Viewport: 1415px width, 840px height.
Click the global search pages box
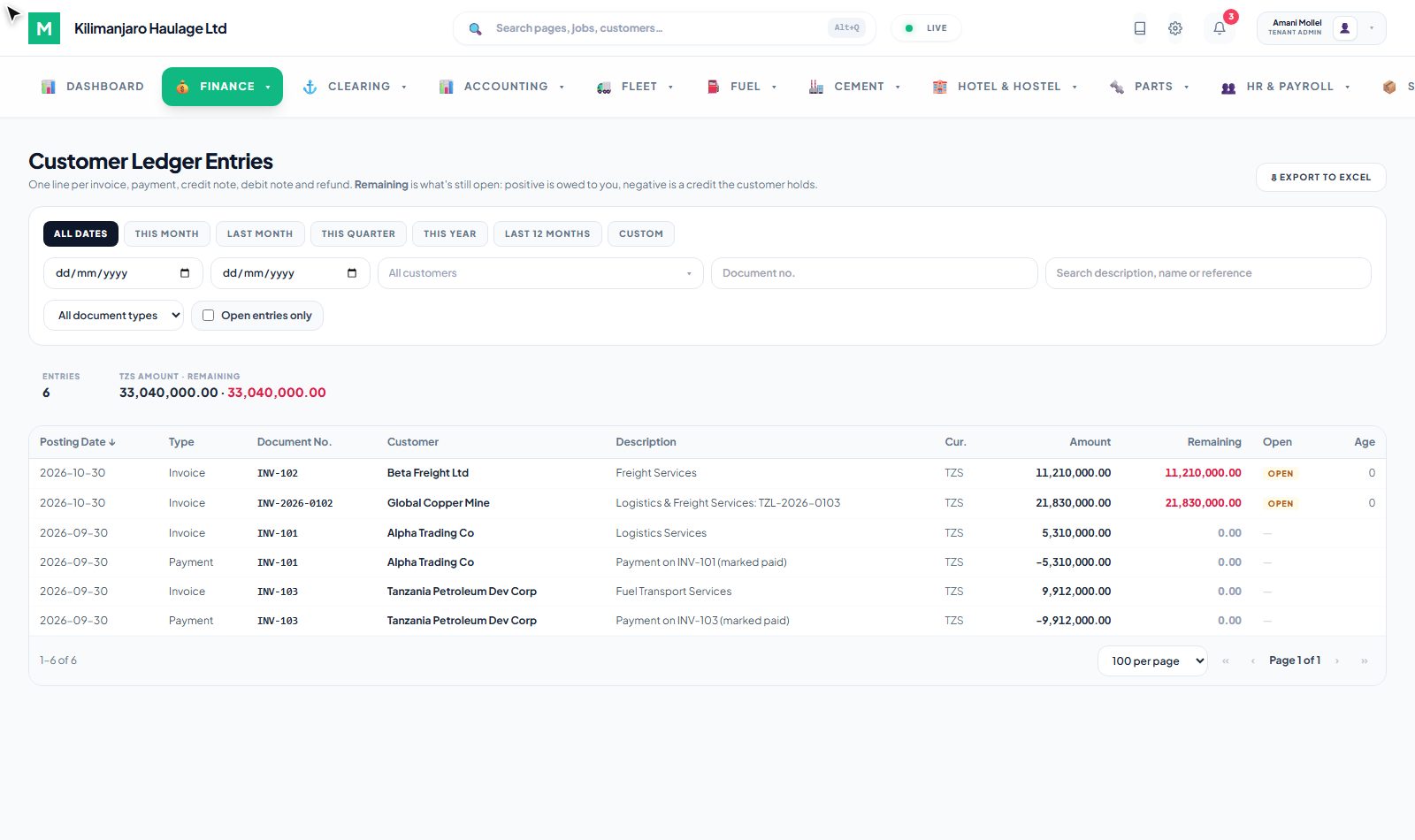coord(664,28)
